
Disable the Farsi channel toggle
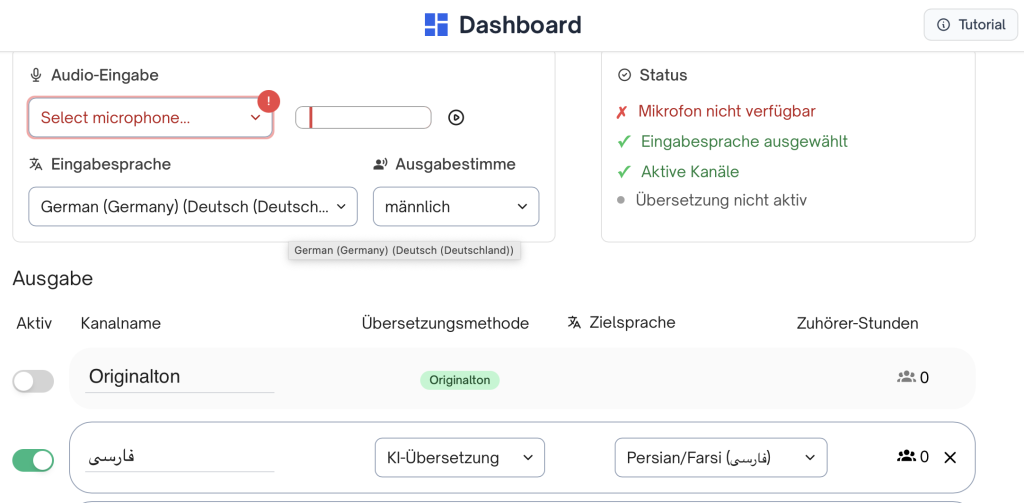click(x=33, y=460)
